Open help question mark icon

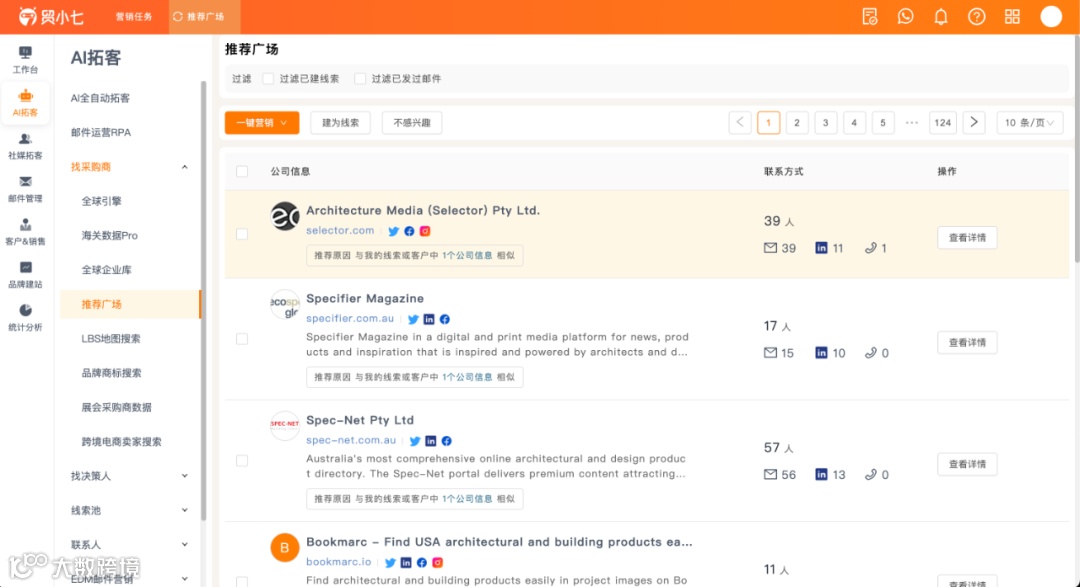click(976, 17)
